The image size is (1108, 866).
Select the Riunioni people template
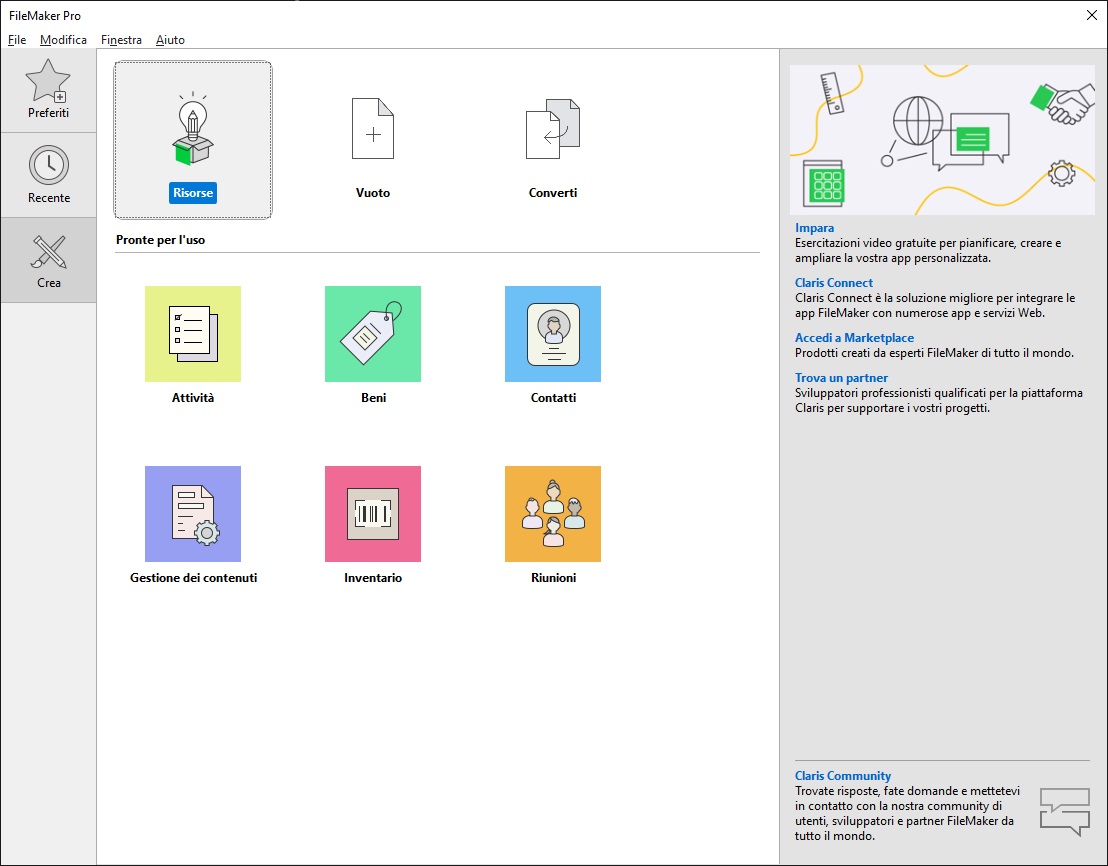pos(553,514)
